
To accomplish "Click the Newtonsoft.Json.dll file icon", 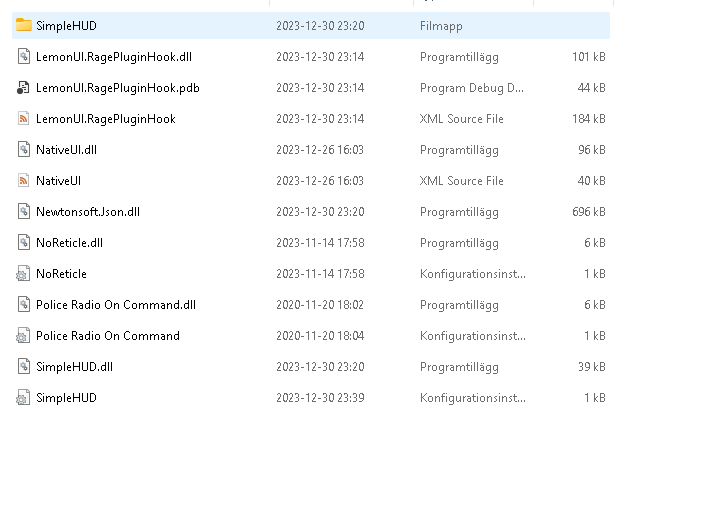I will (24, 212).
